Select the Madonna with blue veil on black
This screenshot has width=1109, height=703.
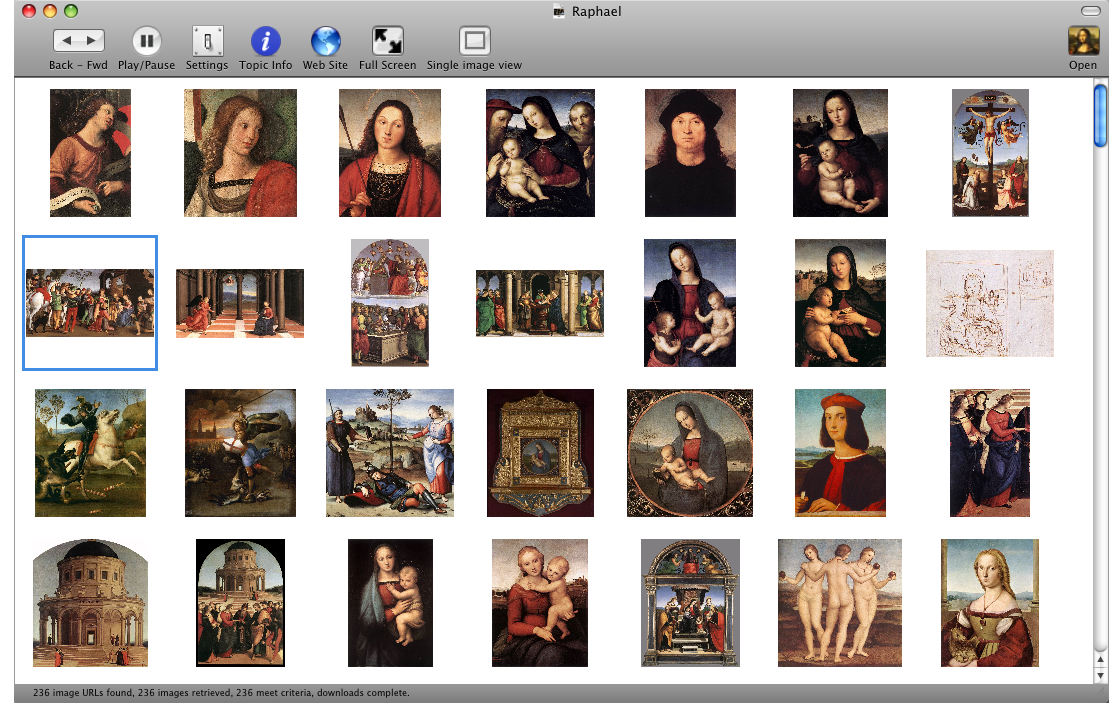coord(390,603)
